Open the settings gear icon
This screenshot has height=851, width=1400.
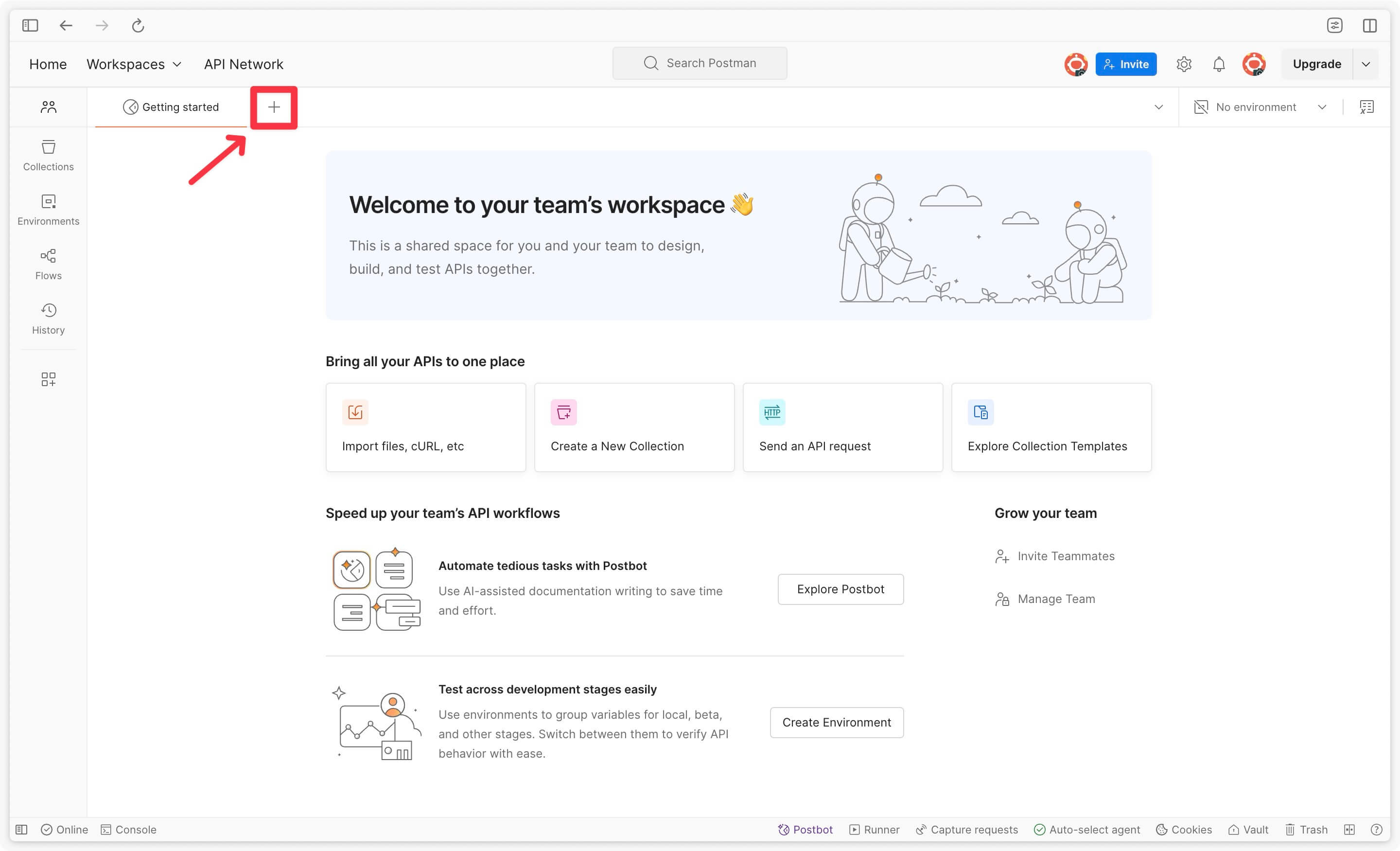click(x=1184, y=64)
